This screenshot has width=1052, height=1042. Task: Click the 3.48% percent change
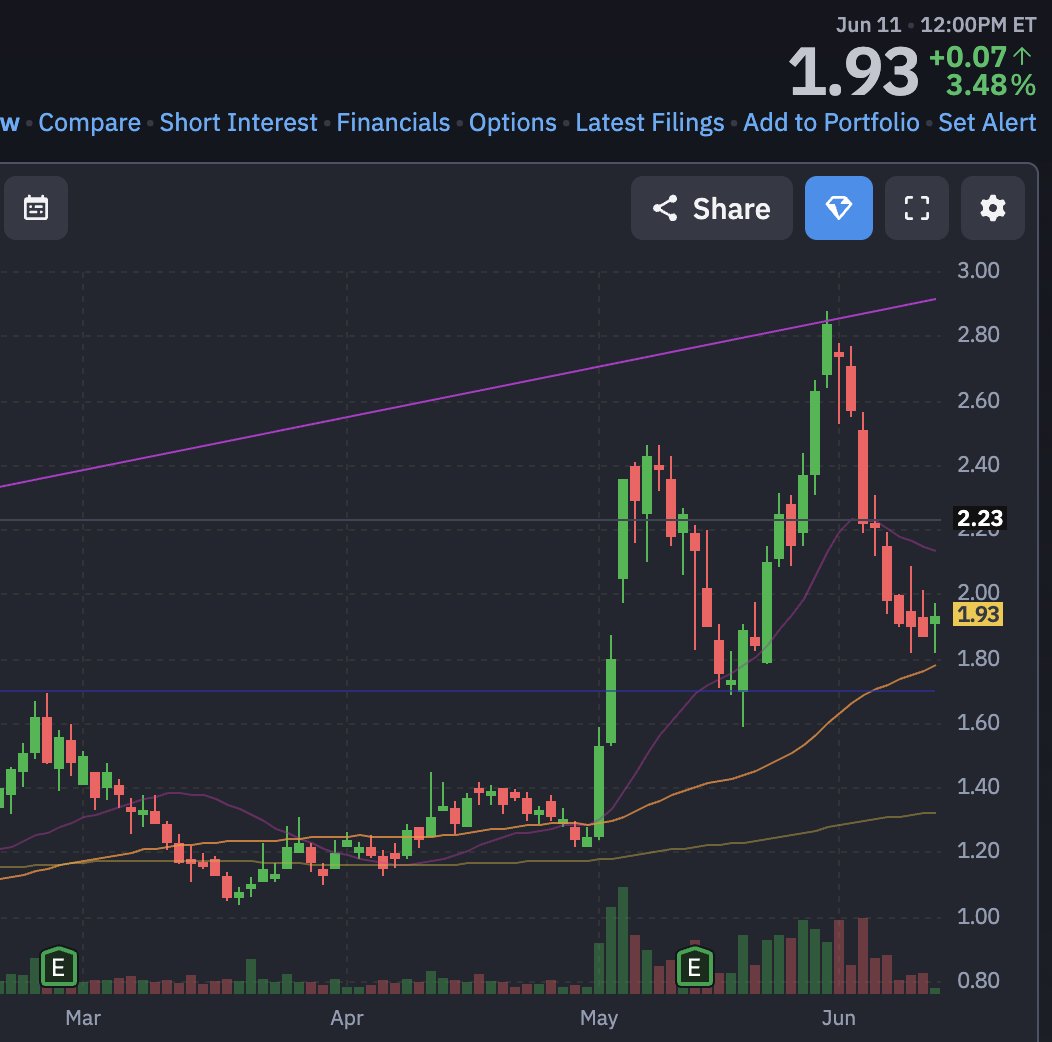pos(991,85)
